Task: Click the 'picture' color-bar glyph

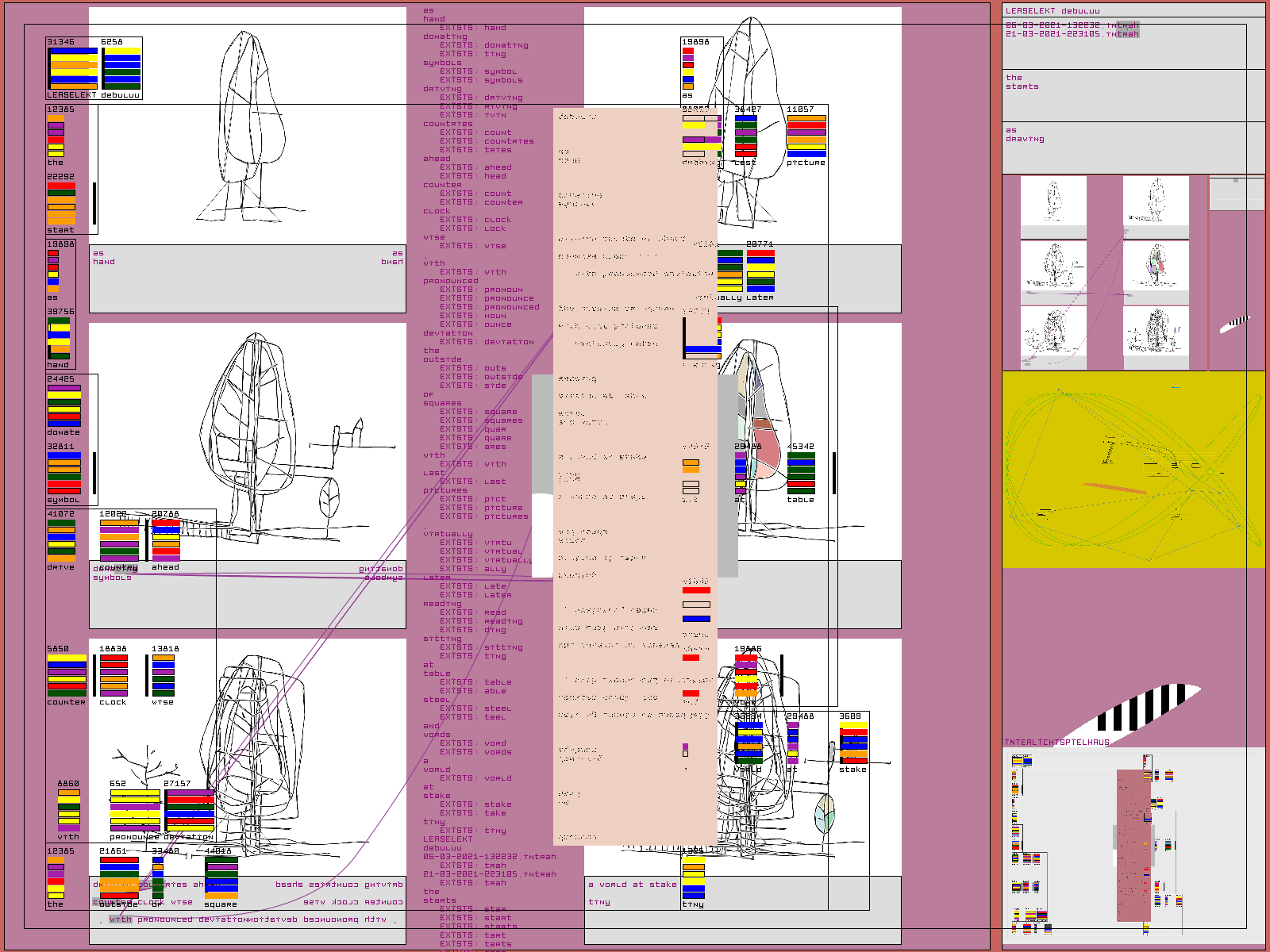Action: coord(806,136)
